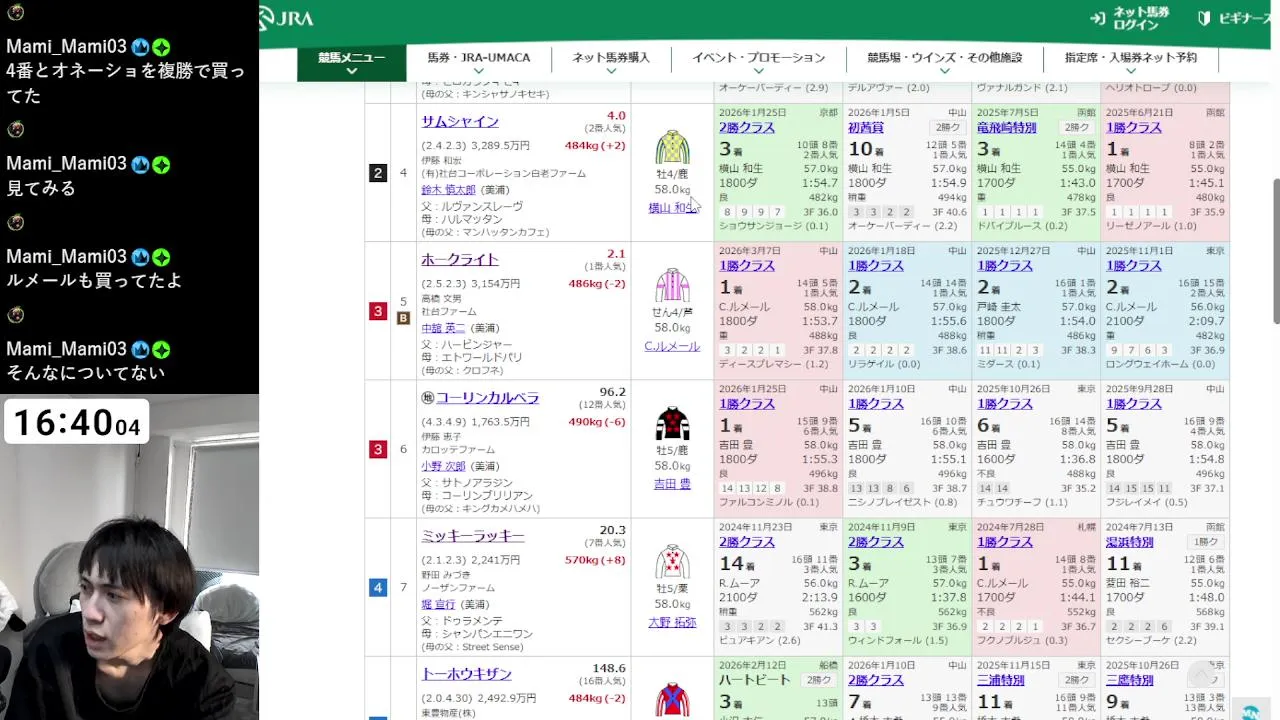This screenshot has width=1280, height=720.
Task: Click the round back-to-top arrow button
Action: pos(1201,676)
